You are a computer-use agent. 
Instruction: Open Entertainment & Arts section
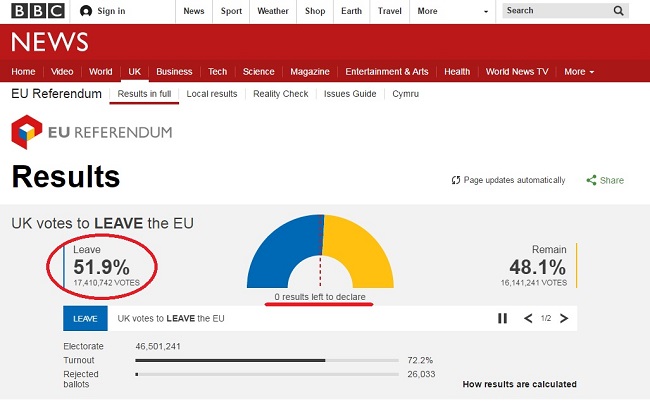(x=386, y=72)
